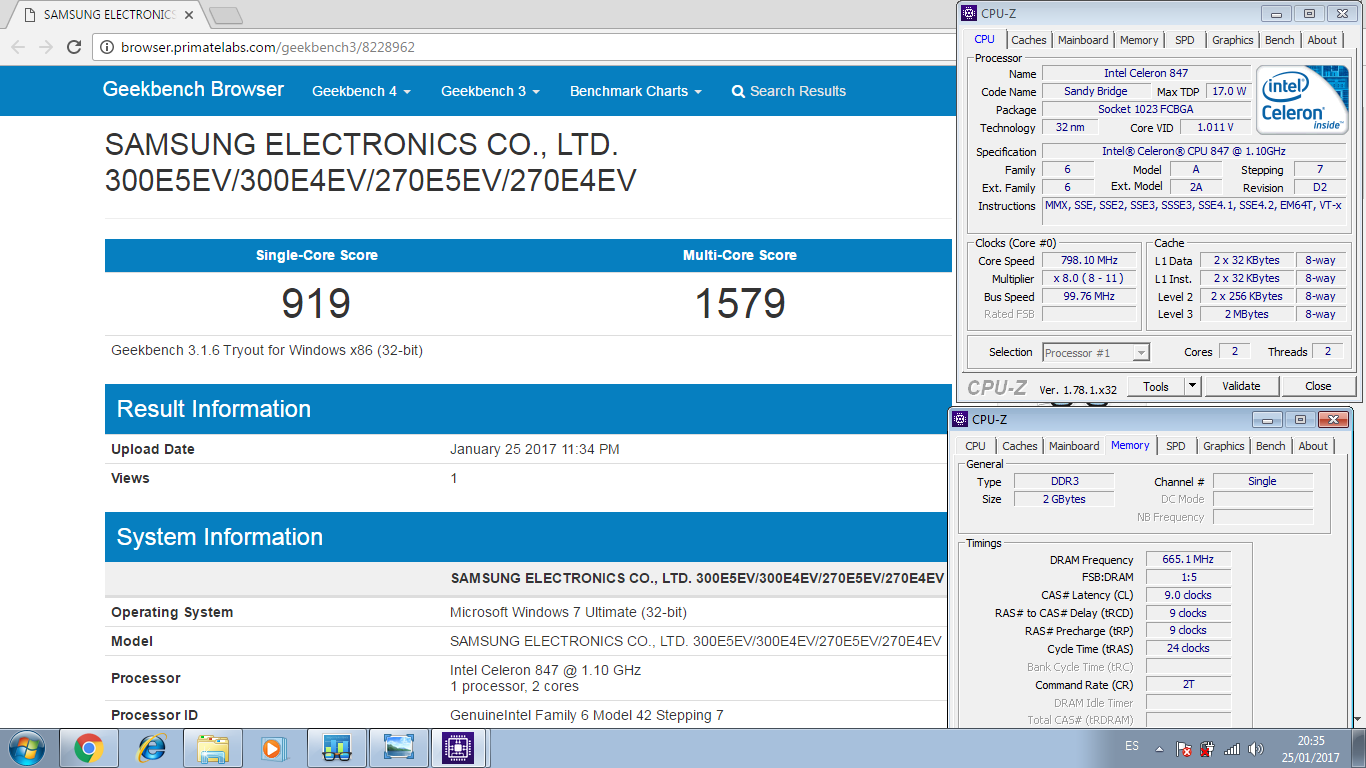The height and width of the screenshot is (768, 1366).
Task: Open Graphics tab in CPU-Z Memory window
Action: (x=1224, y=446)
